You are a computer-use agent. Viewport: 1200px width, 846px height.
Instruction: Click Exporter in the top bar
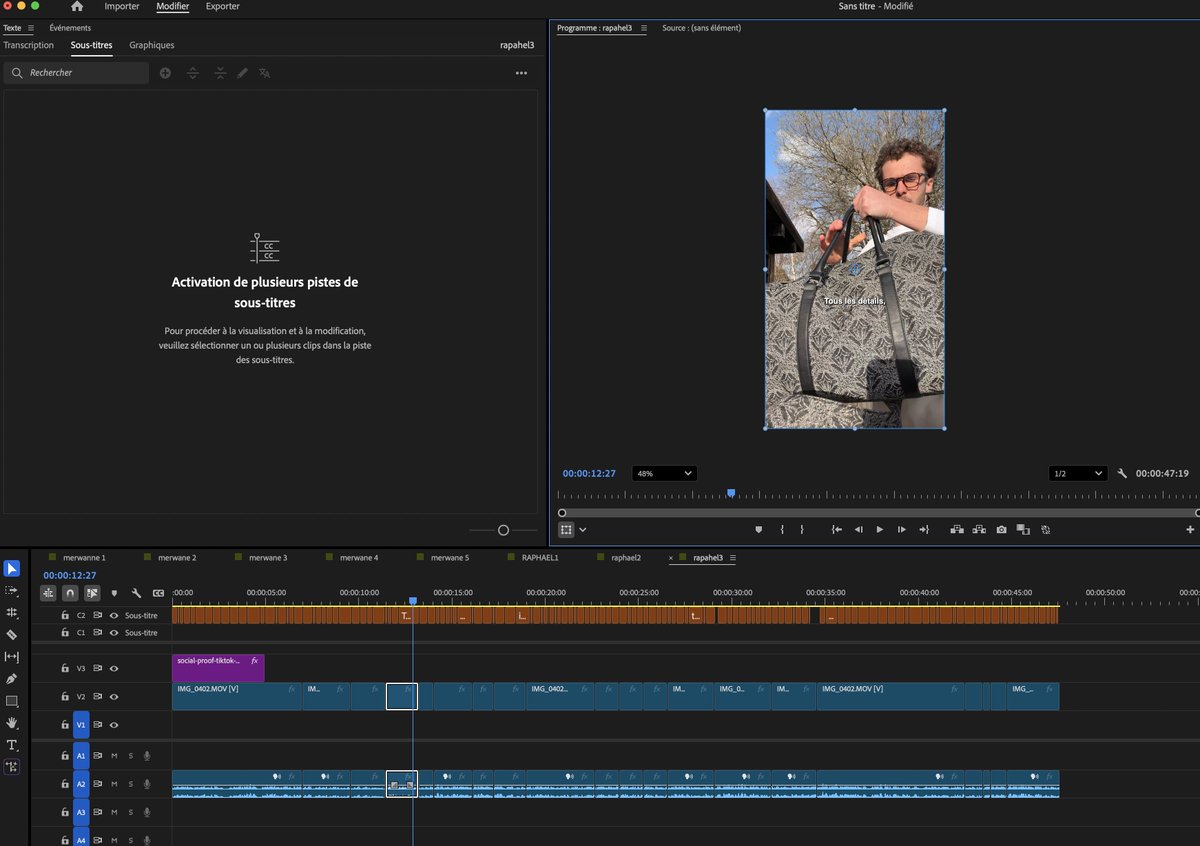point(222,7)
